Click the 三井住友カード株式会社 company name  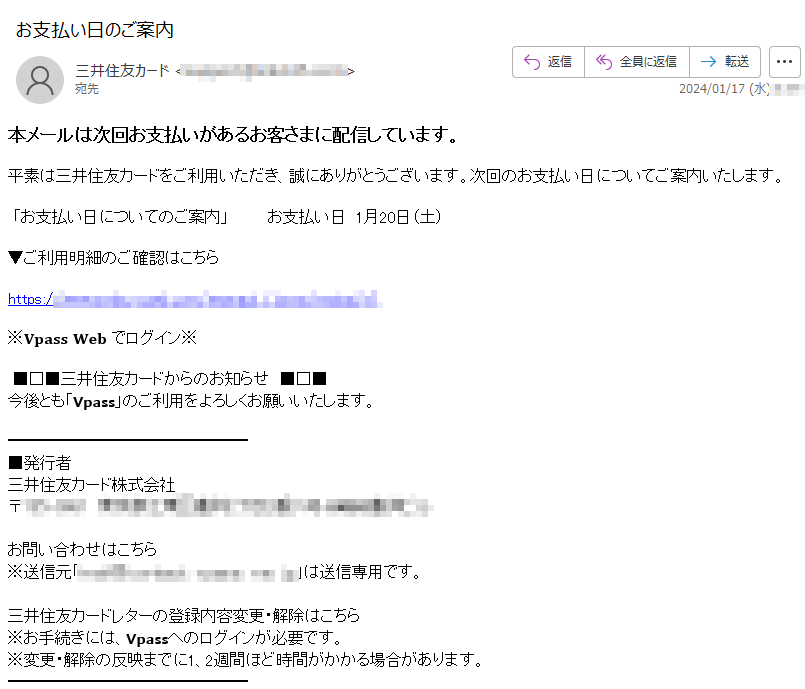(x=91, y=485)
